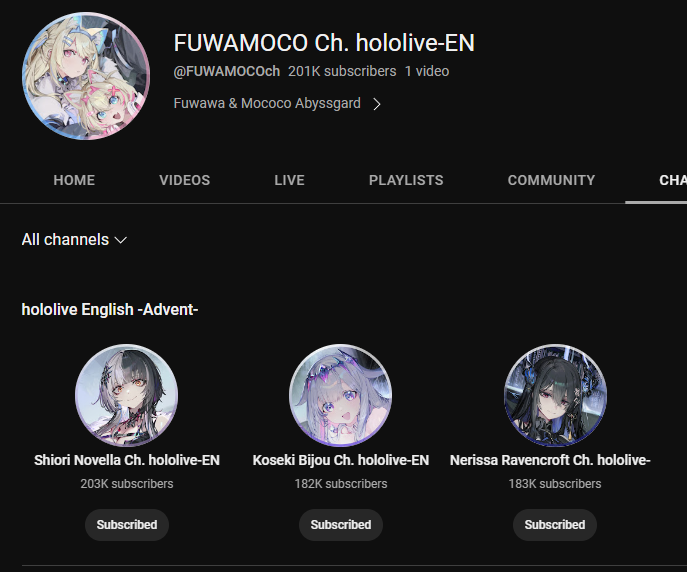Image resolution: width=687 pixels, height=572 pixels.
Task: Switch to the LIVE tab
Action: click(x=289, y=180)
